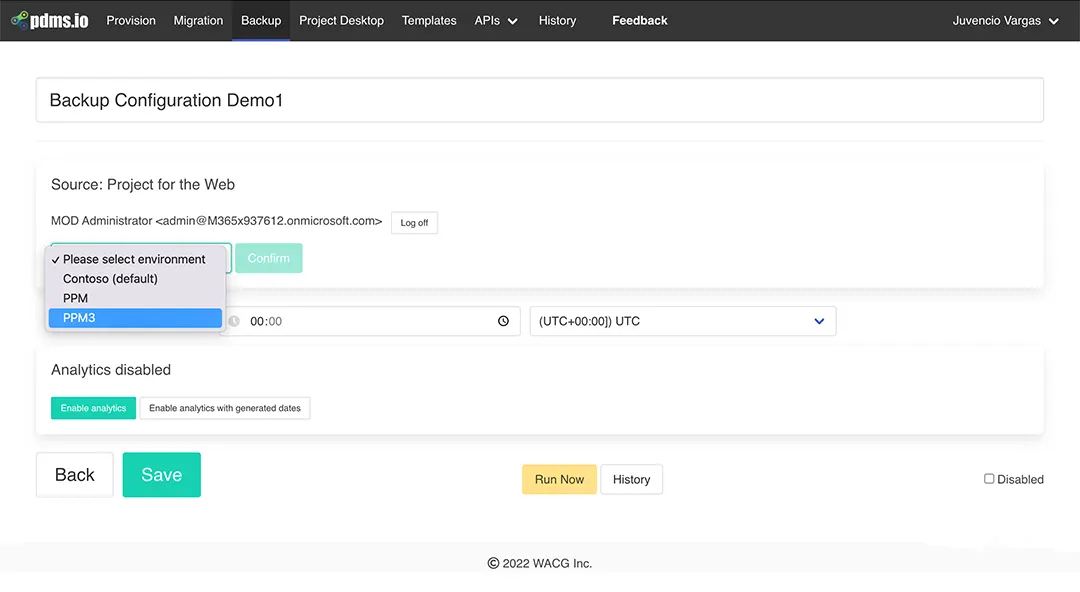Select the Contoso (default) environment
Image resolution: width=1080 pixels, height=592 pixels.
click(110, 278)
